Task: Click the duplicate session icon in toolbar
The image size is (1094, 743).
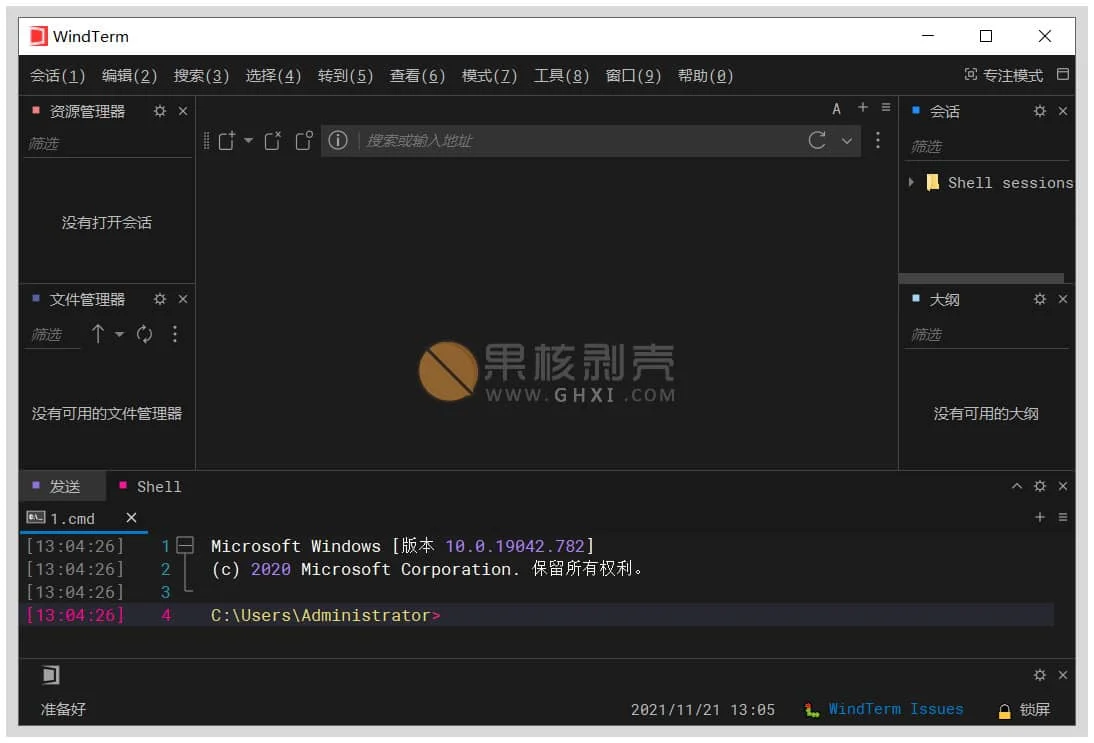Action: point(304,140)
